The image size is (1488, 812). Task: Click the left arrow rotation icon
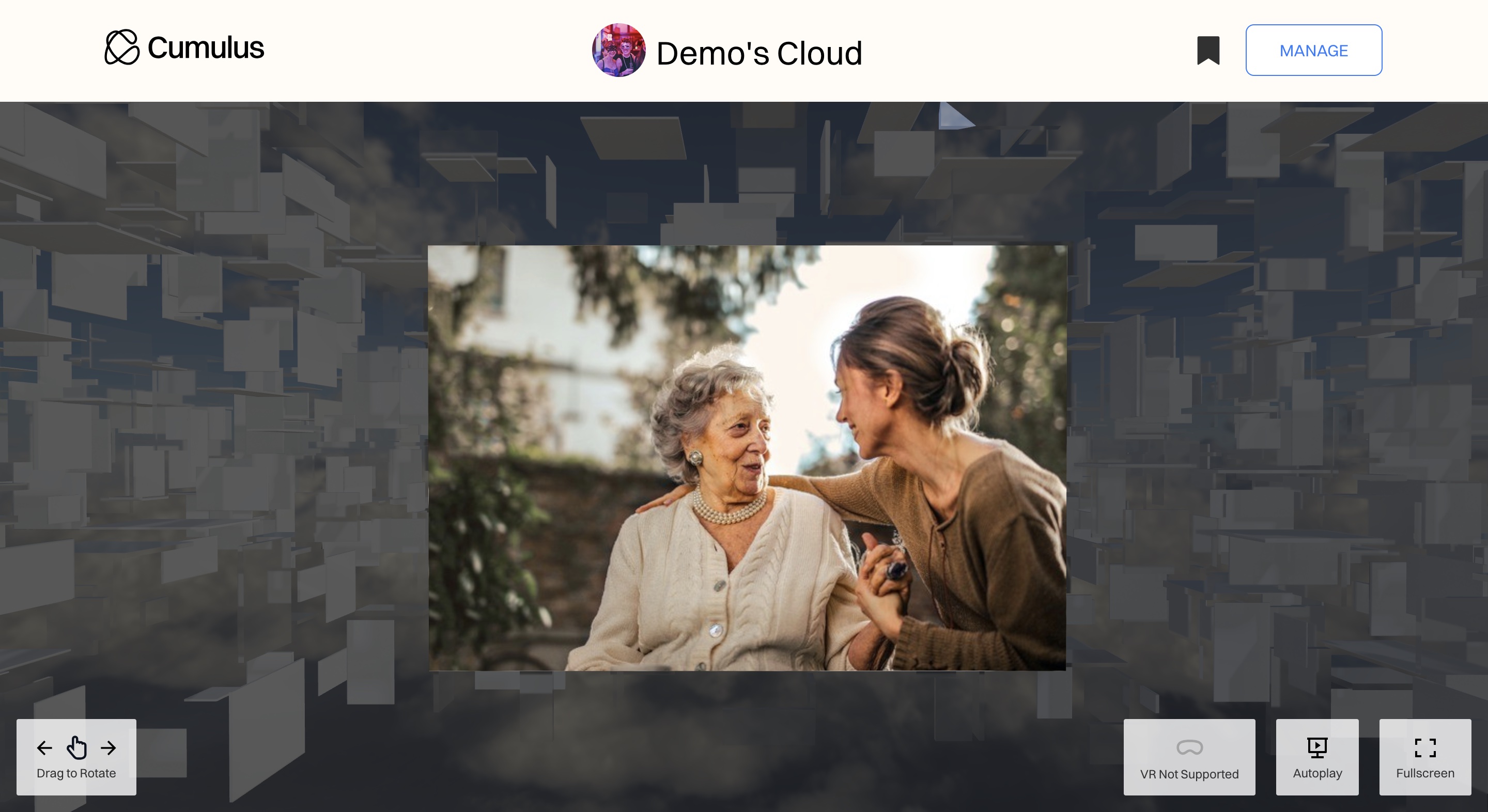[45, 748]
